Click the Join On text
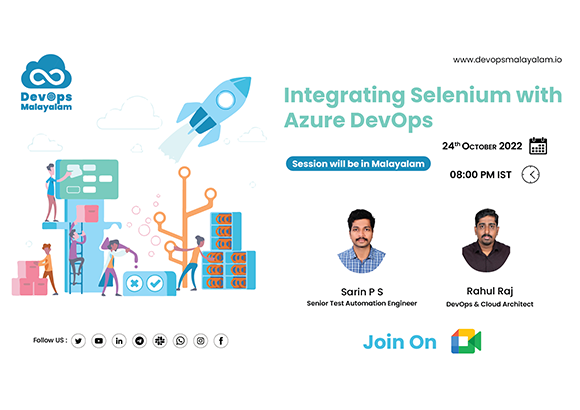580x410 pixels. pyautogui.click(x=399, y=342)
